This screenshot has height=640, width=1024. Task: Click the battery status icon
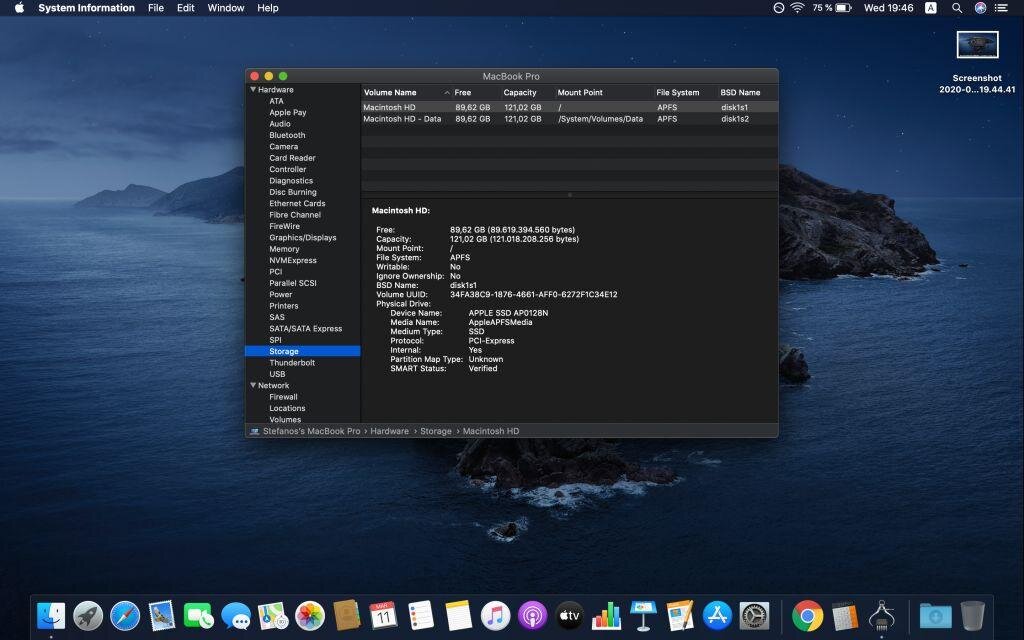[x=843, y=8]
